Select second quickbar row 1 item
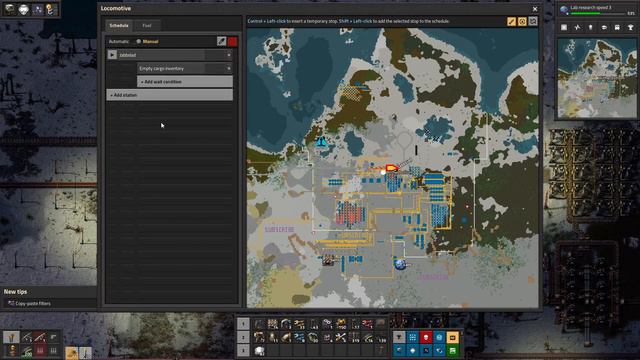Image resolution: width=640 pixels, height=360 pixels. tap(272, 324)
